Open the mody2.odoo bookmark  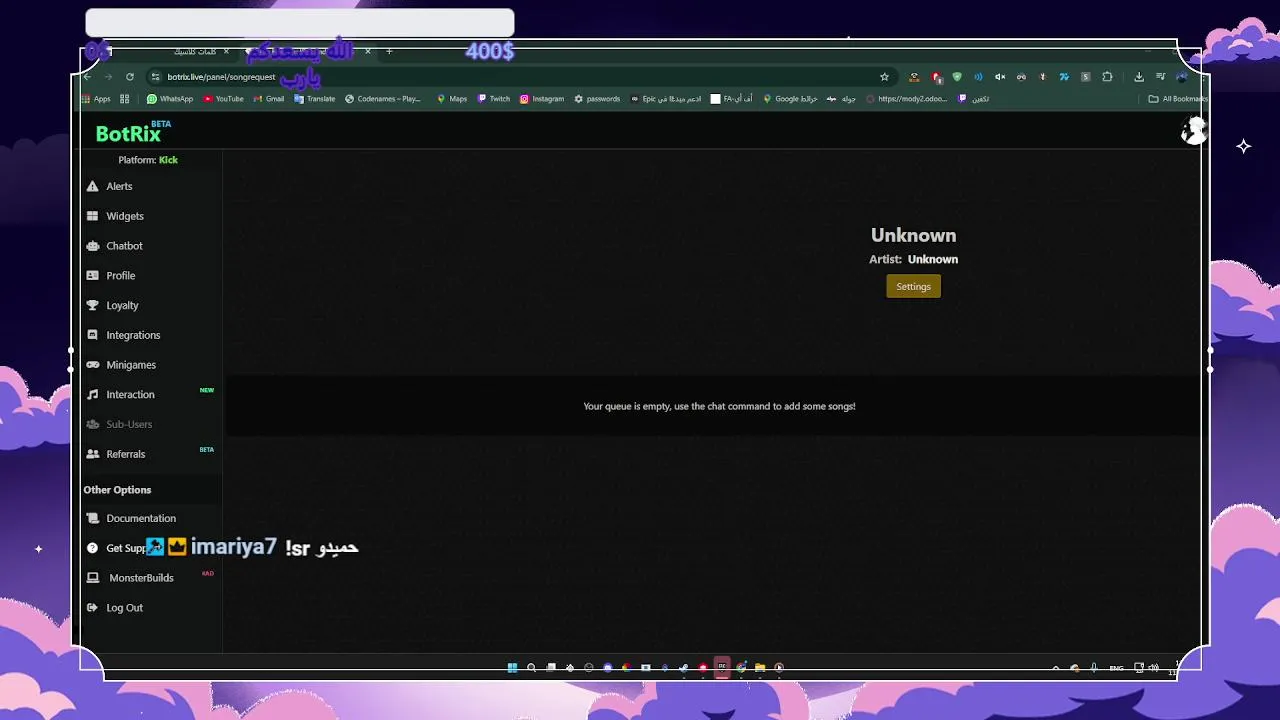pos(906,99)
